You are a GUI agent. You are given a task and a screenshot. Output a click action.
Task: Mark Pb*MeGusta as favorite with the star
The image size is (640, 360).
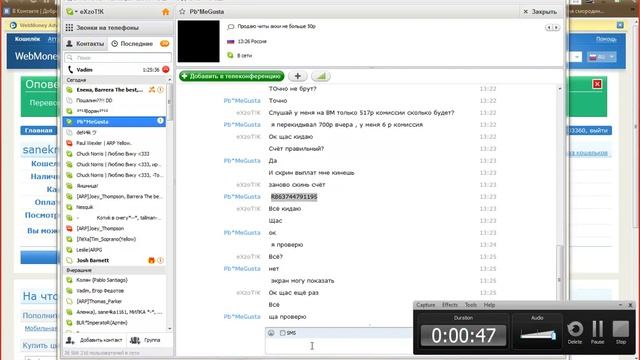pos(182,12)
